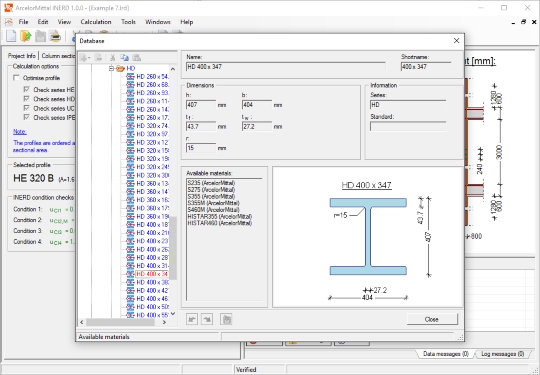This screenshot has height=375, width=540.
Task: Click the h dimension field showing 407
Action: pyautogui.click(x=201, y=105)
